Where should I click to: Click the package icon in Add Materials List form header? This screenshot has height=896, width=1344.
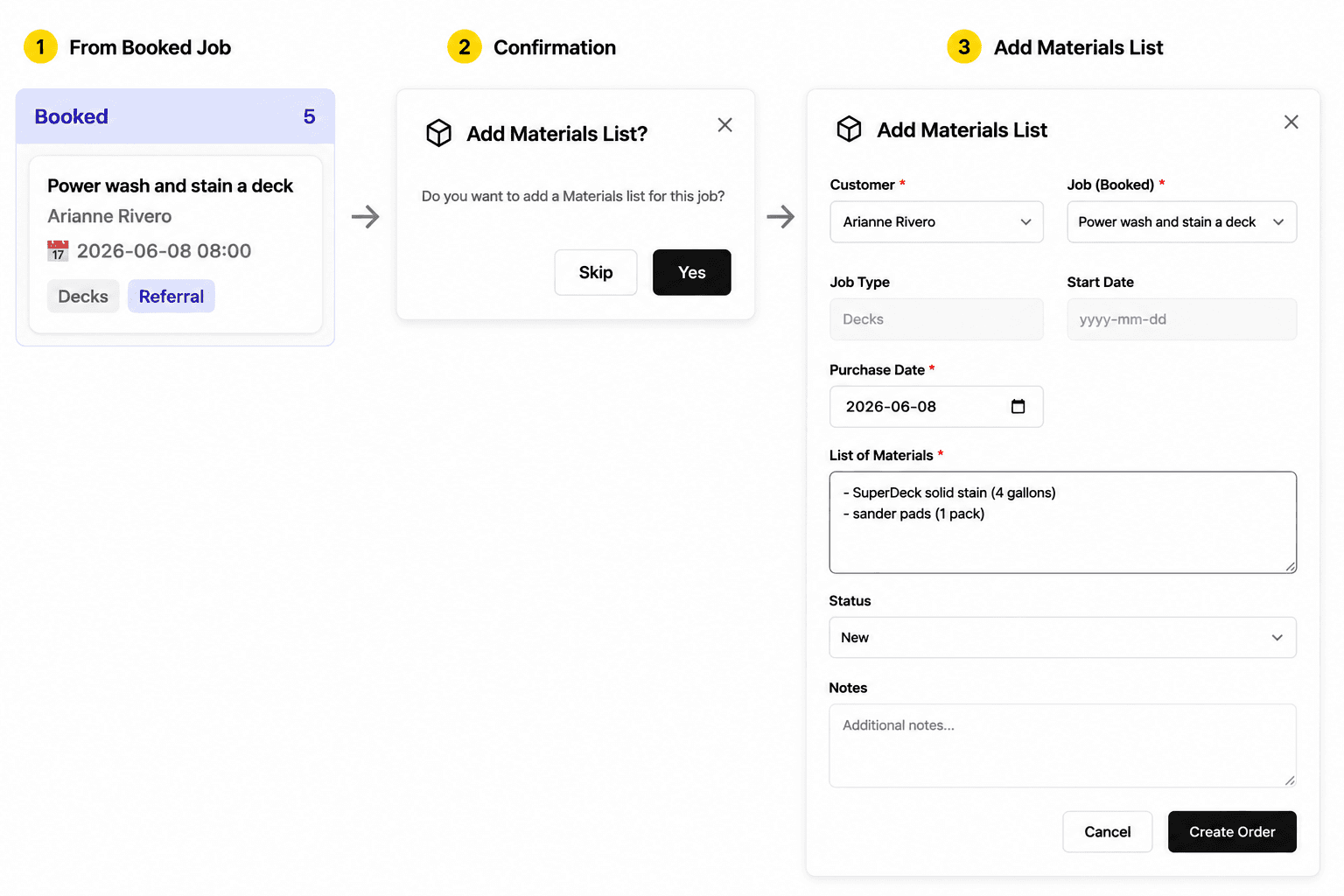pyautogui.click(x=849, y=129)
